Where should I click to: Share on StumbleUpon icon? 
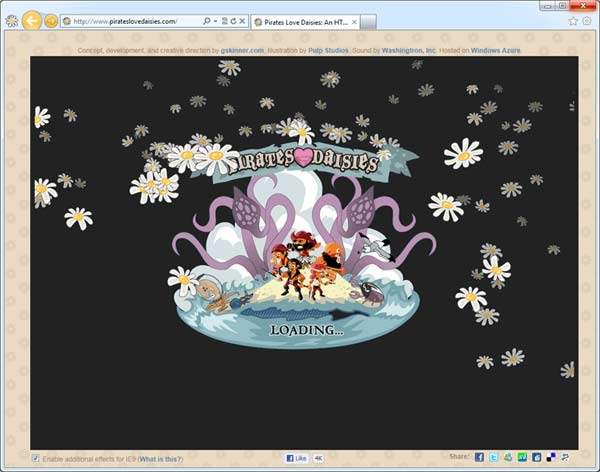pos(522,457)
